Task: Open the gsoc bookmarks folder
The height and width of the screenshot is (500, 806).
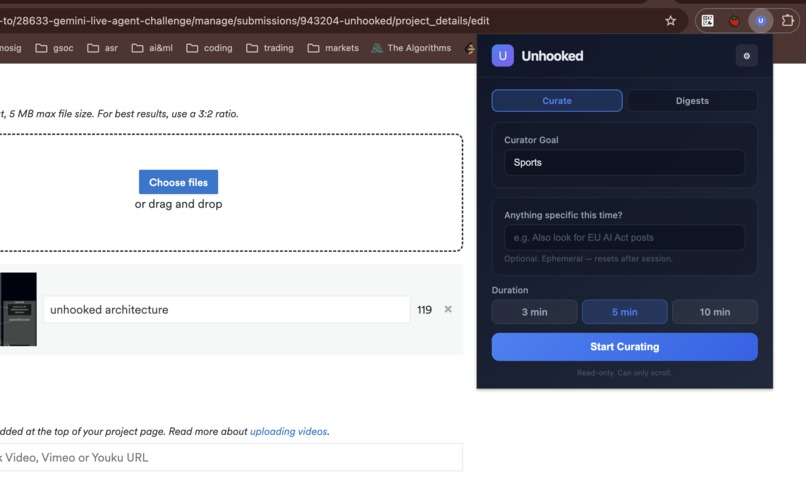Action: pos(54,48)
